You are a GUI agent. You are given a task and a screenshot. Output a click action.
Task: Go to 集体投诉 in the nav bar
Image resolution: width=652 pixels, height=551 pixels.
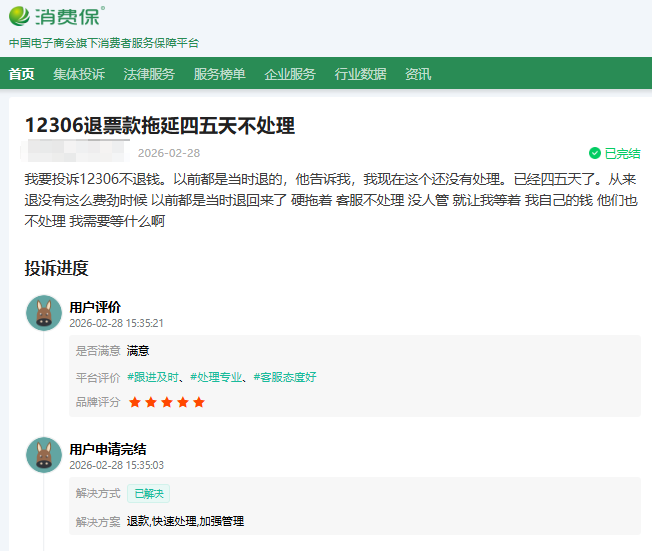79,74
